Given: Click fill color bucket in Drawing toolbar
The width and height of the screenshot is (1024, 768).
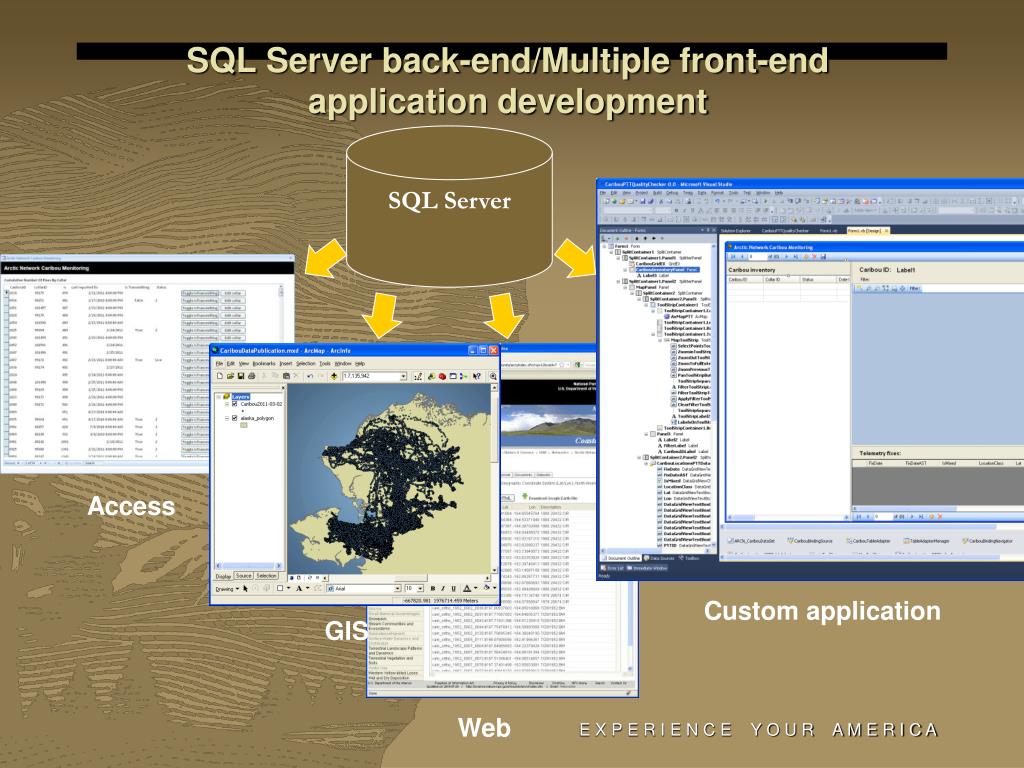Looking at the screenshot, I should point(487,588).
